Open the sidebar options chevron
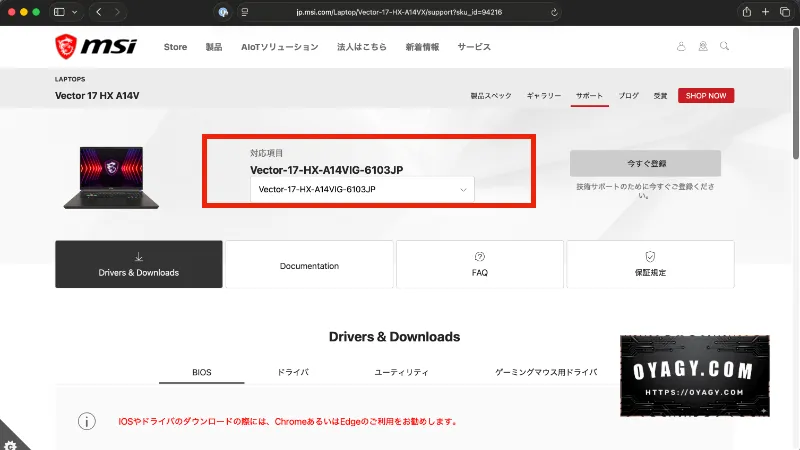 coord(74,12)
